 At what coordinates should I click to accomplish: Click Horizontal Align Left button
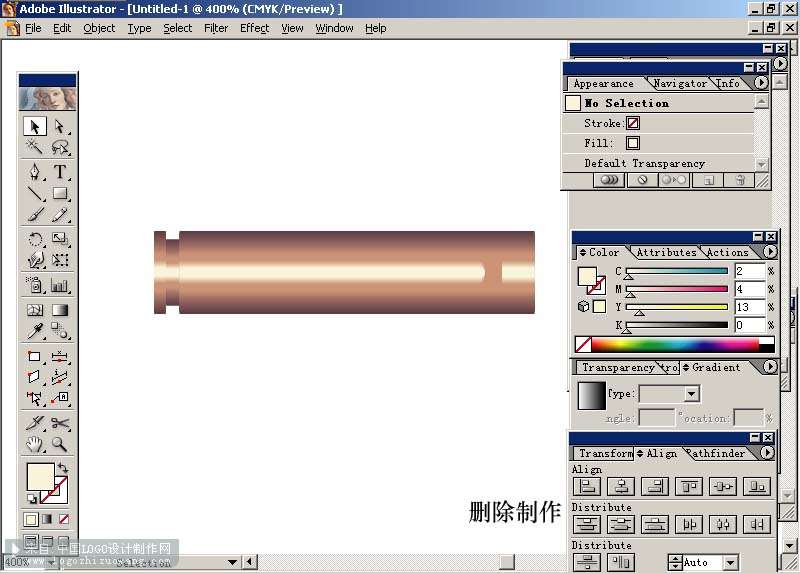coord(587,486)
